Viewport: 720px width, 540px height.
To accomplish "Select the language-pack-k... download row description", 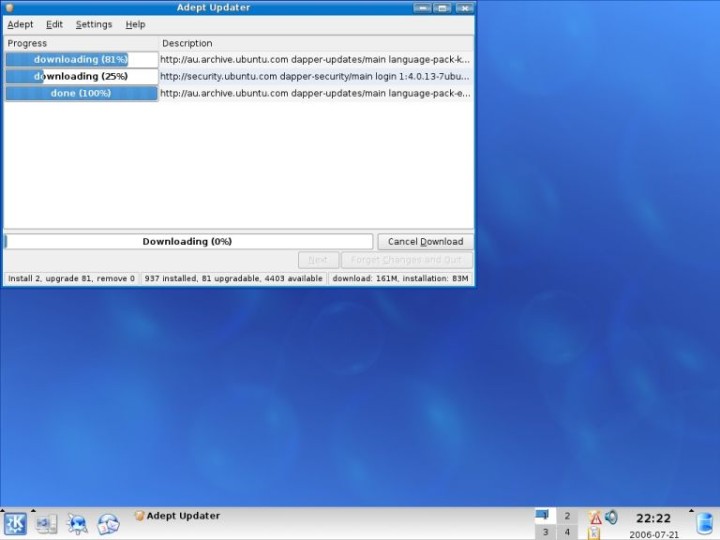I will (315, 60).
